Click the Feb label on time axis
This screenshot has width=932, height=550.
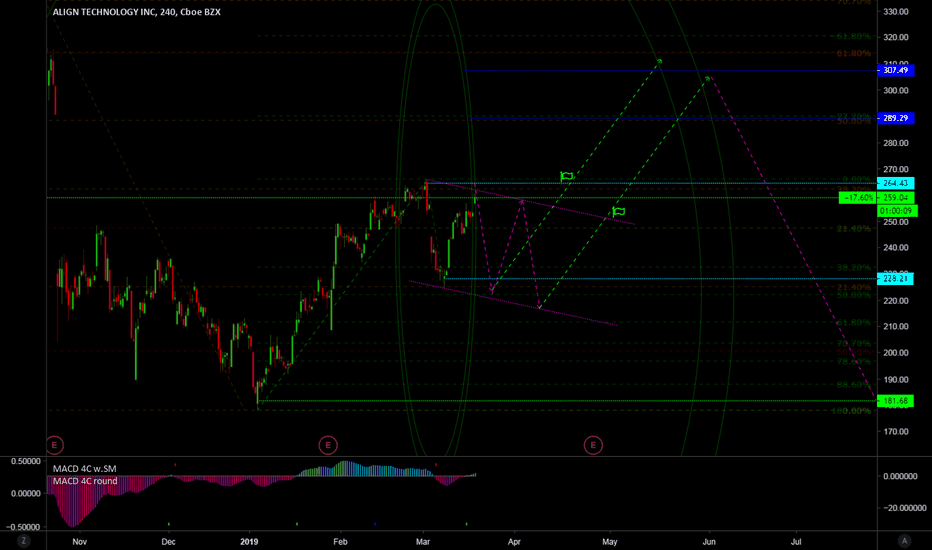point(340,542)
